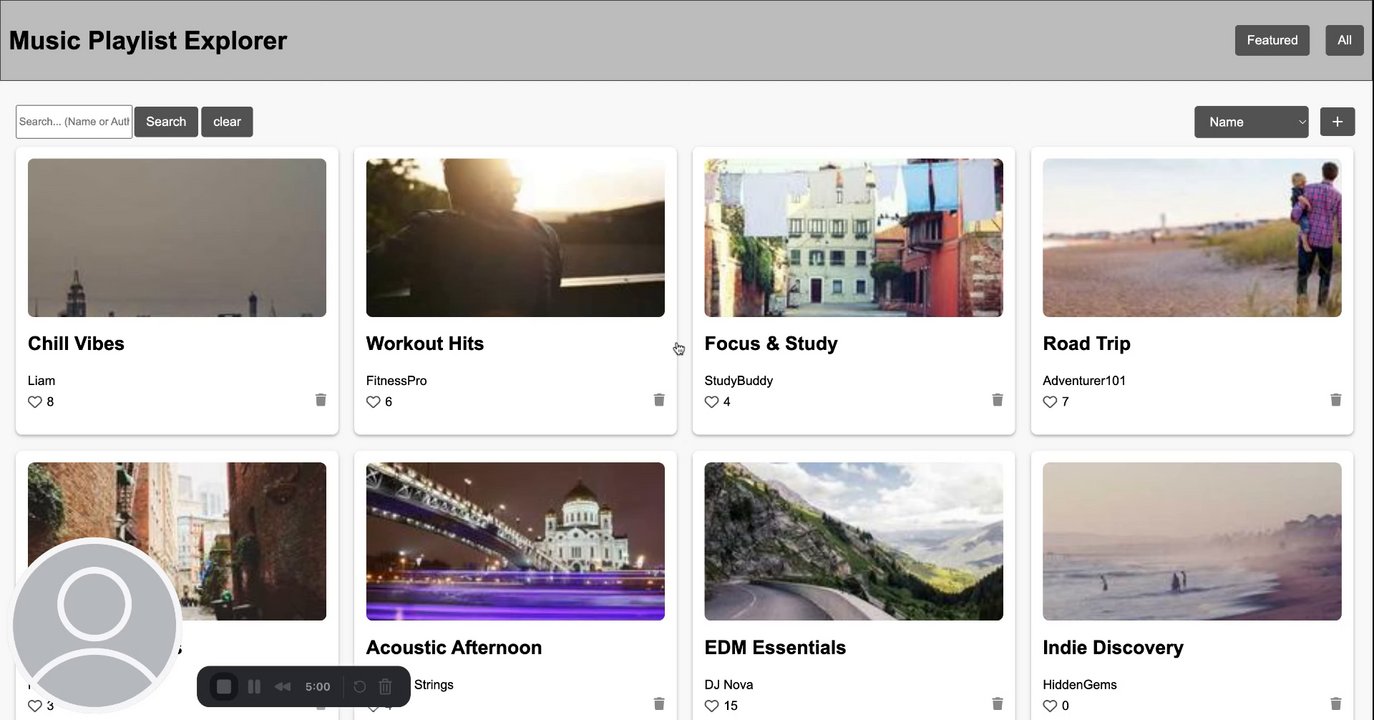The image size is (1374, 720).
Task: Like the Indie Discovery playlist
Action: pos(1050,706)
